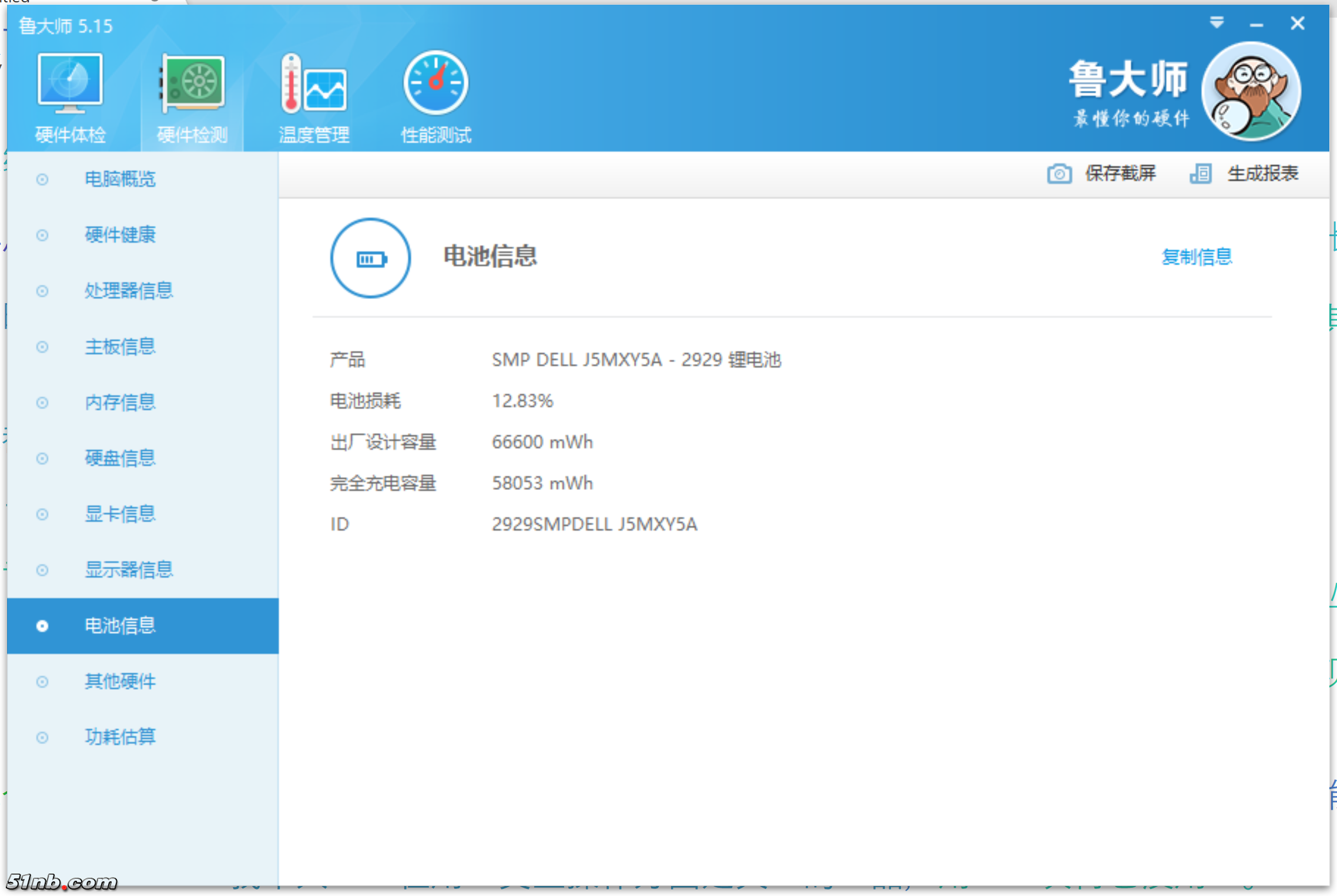This screenshot has width=1337, height=896.
Task: Click the 复制信息 link
Action: pos(1197,257)
